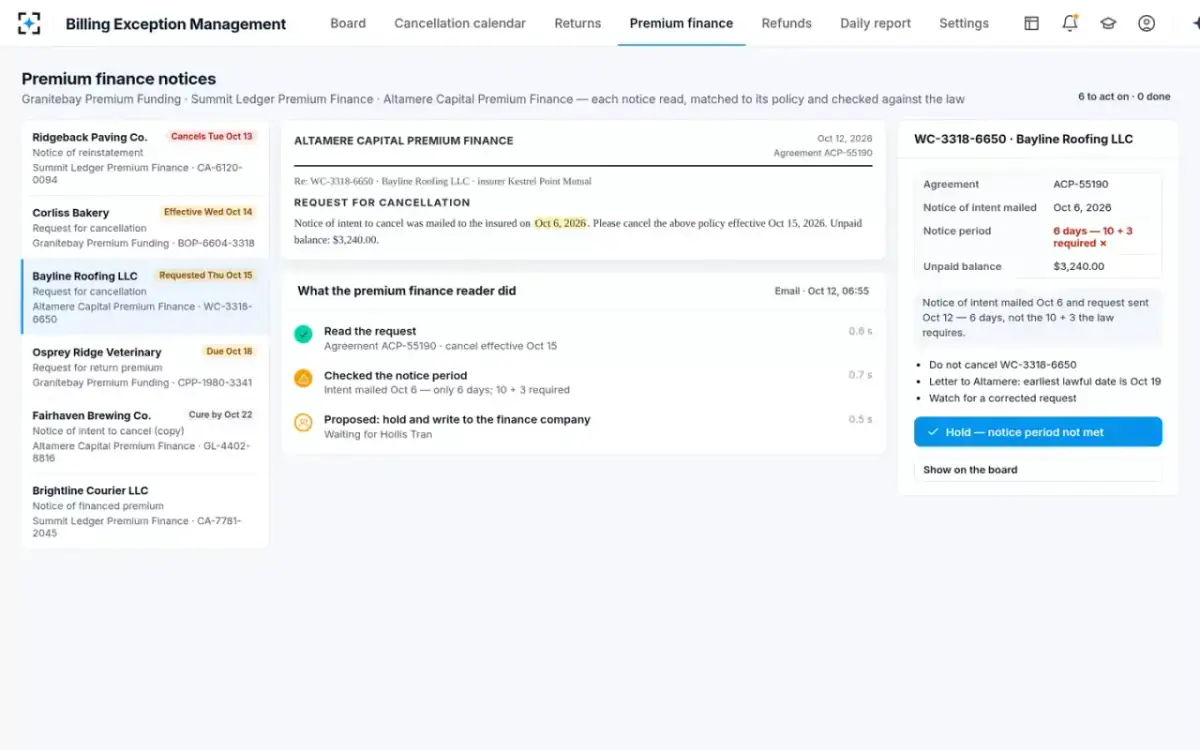The width and height of the screenshot is (1200, 750).
Task: Select the Ridgeback Paving Co. notice
Action: click(x=145, y=158)
